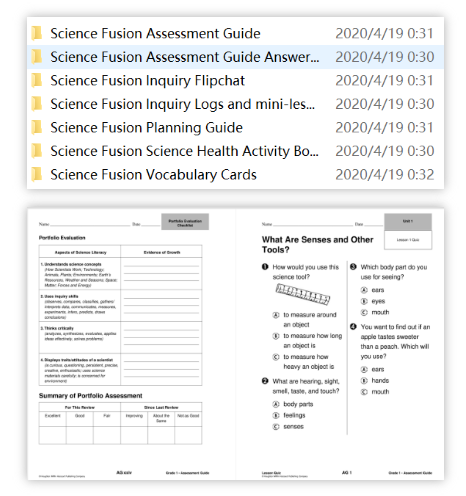Open the Science Fusion Vocabulary Cards folder icon
The image size is (466, 496).
(37, 174)
